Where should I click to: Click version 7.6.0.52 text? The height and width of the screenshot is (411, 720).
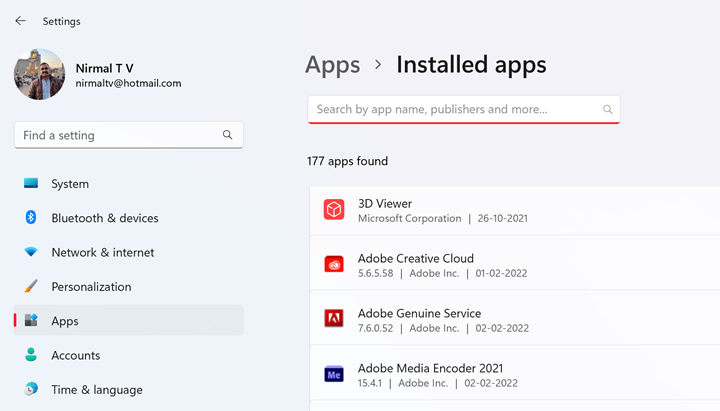point(376,328)
